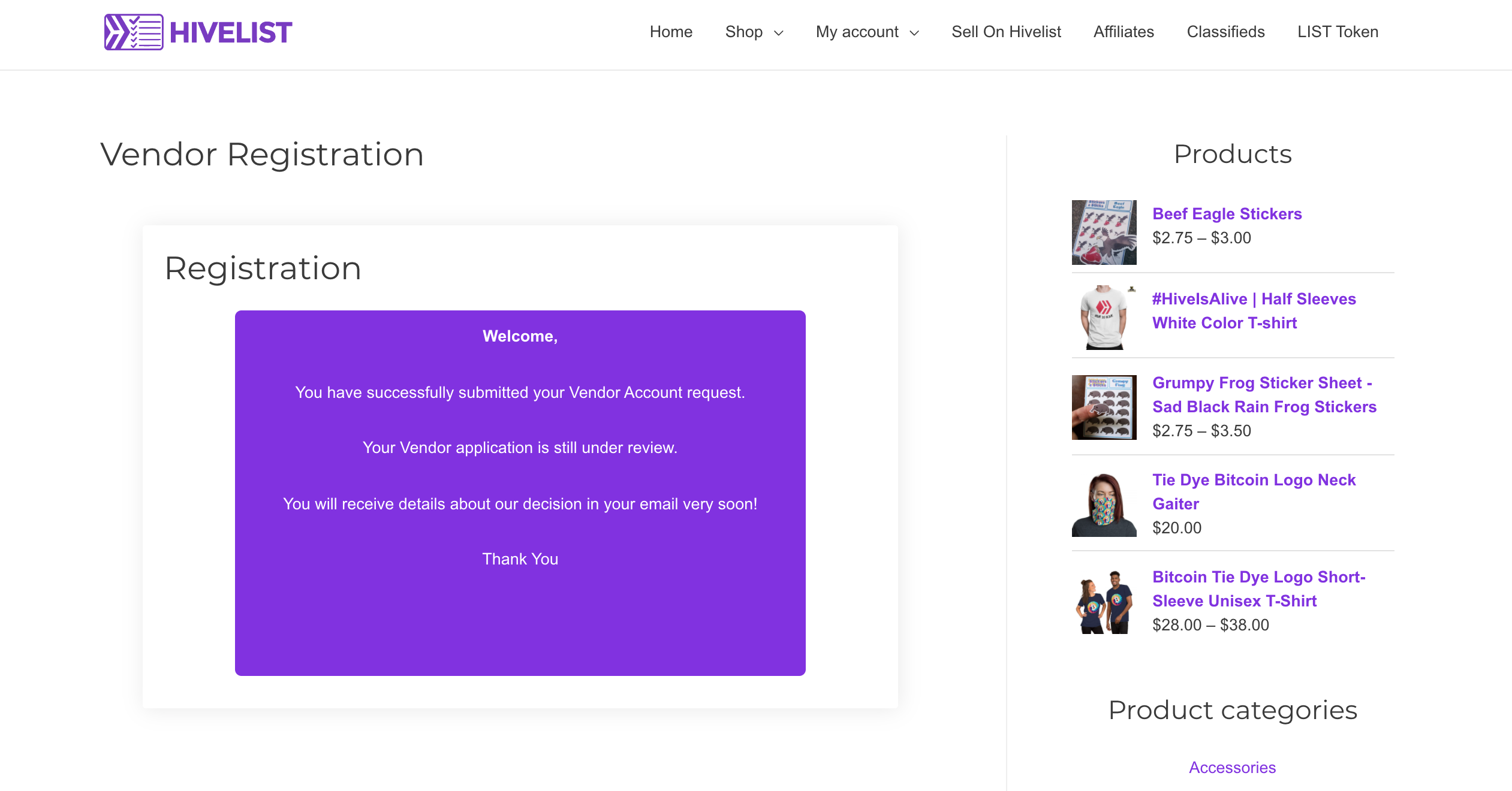Click the Hivelist logo icon
Image resolution: width=1512 pixels, height=791 pixels.
point(134,32)
